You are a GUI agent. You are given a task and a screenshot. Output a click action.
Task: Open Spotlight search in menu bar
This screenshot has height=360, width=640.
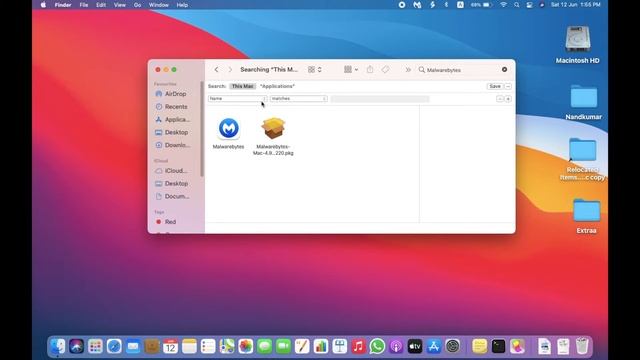pos(517,5)
